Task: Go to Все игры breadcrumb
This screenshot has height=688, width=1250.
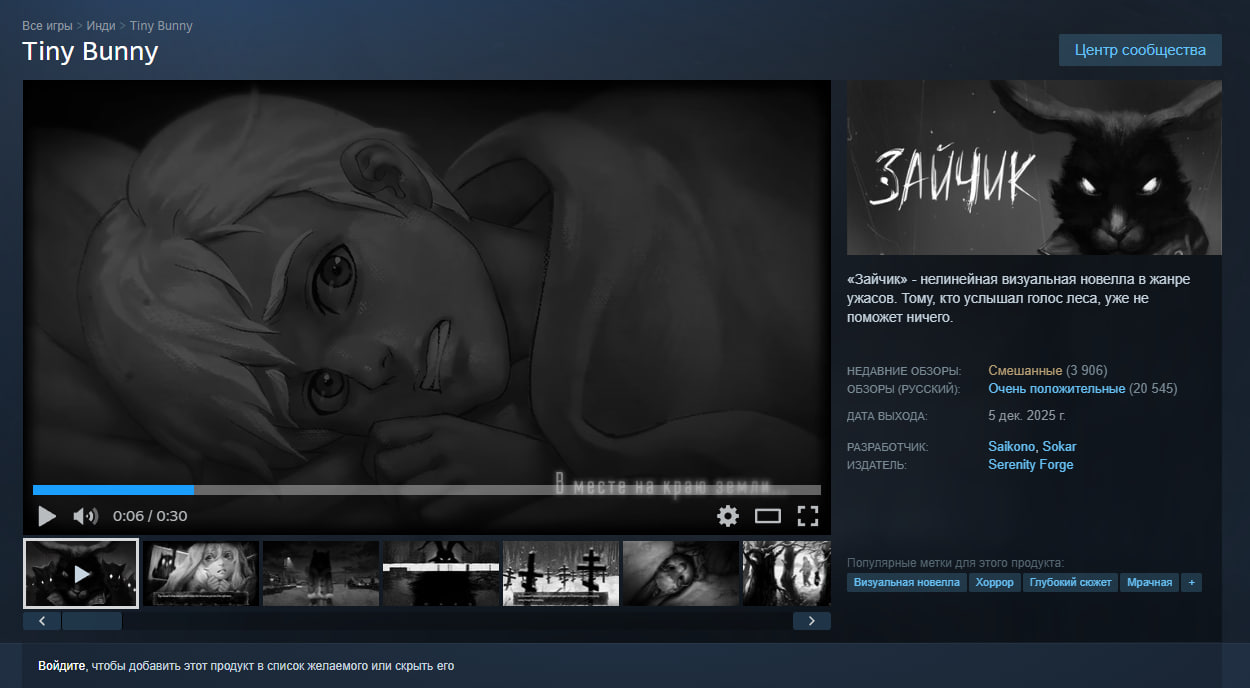Action: pyautogui.click(x=47, y=25)
